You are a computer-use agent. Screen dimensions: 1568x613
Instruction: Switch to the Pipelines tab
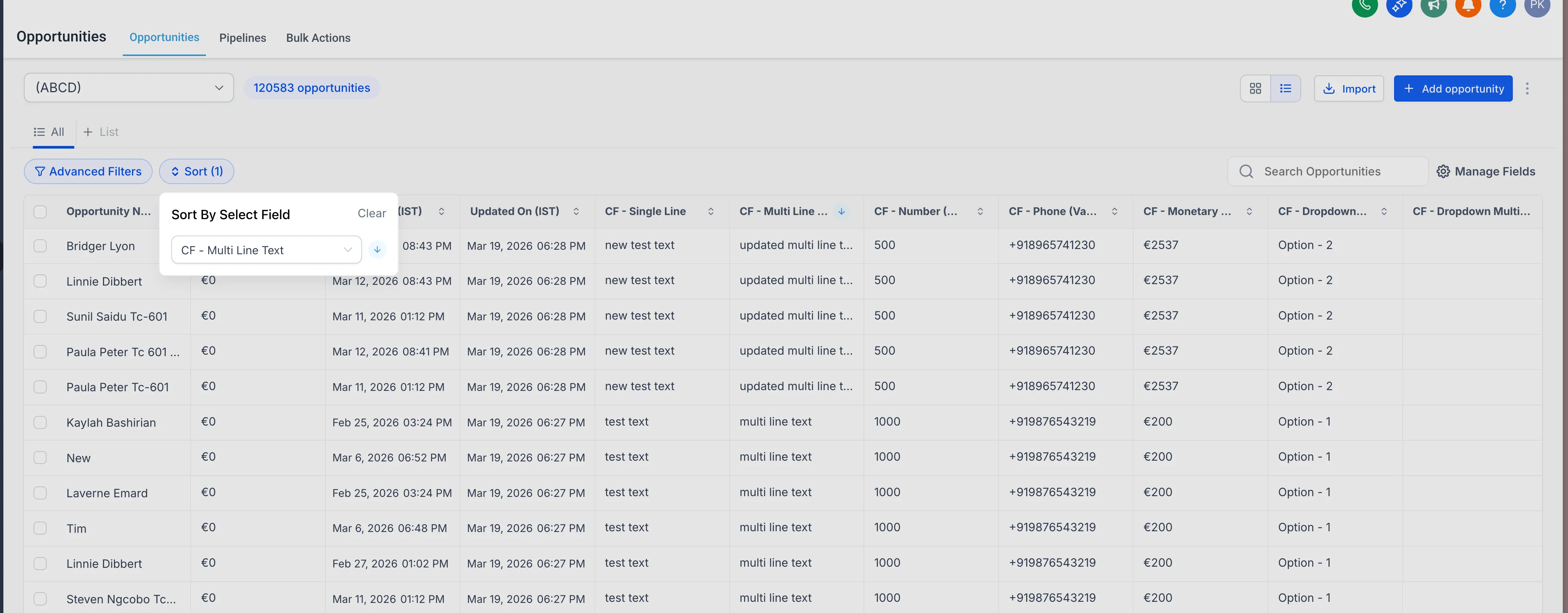pyautogui.click(x=242, y=38)
